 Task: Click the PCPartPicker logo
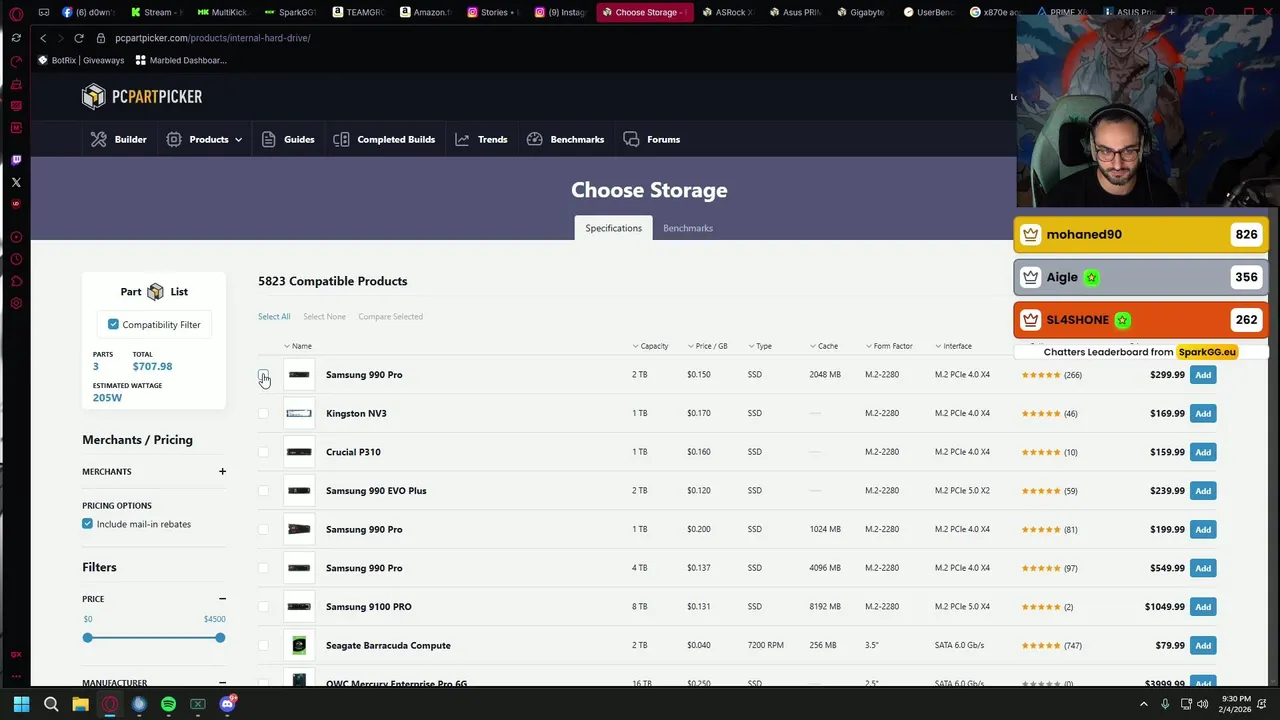142,96
